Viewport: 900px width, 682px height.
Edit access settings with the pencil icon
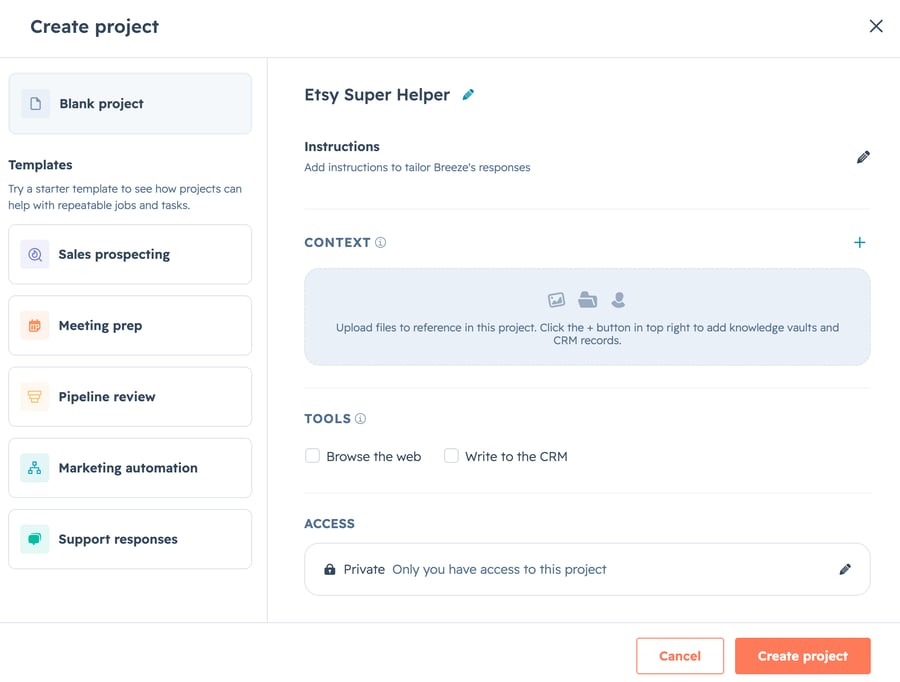click(x=845, y=569)
